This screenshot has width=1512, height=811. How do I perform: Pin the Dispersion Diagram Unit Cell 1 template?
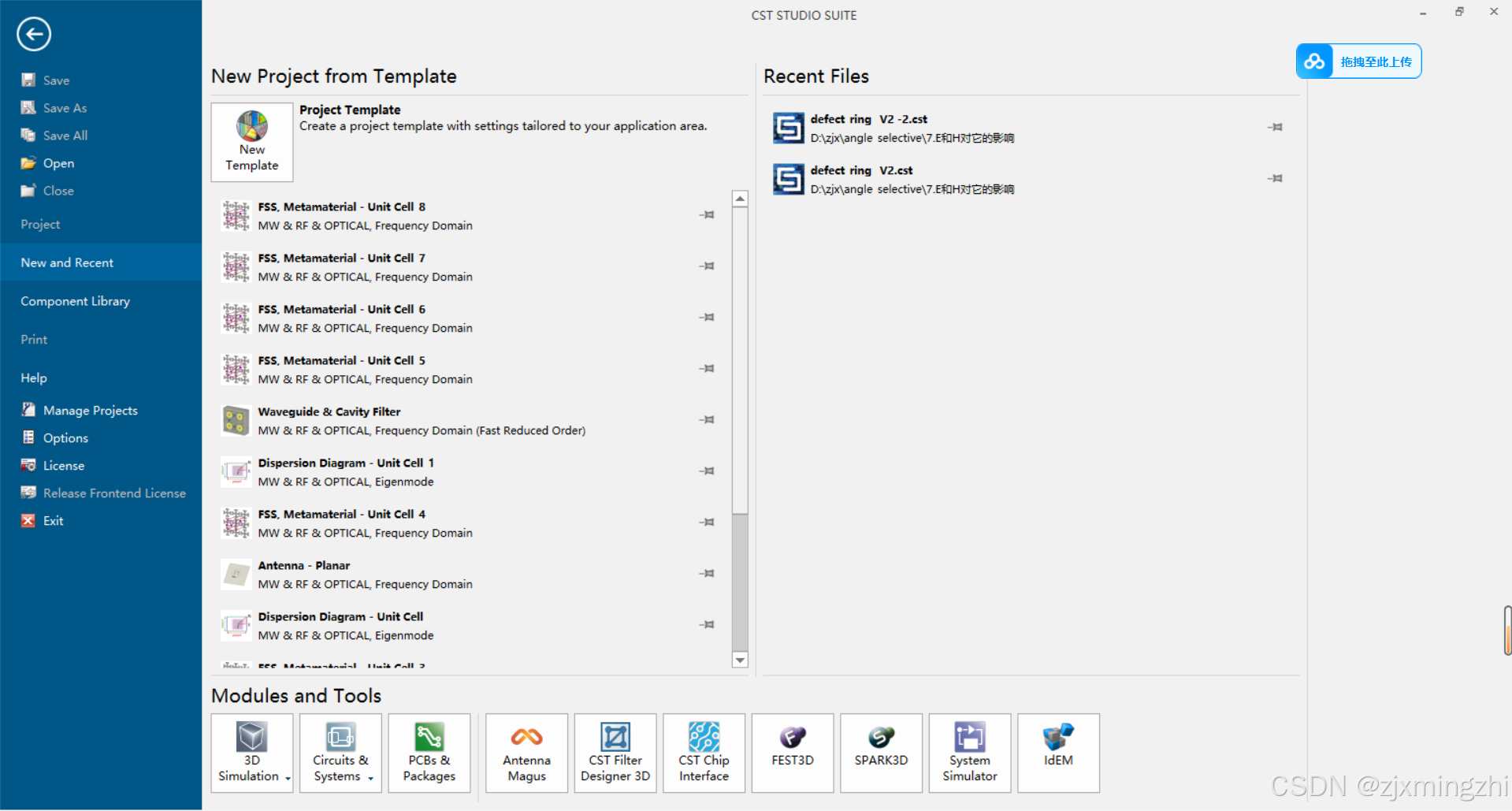(707, 471)
